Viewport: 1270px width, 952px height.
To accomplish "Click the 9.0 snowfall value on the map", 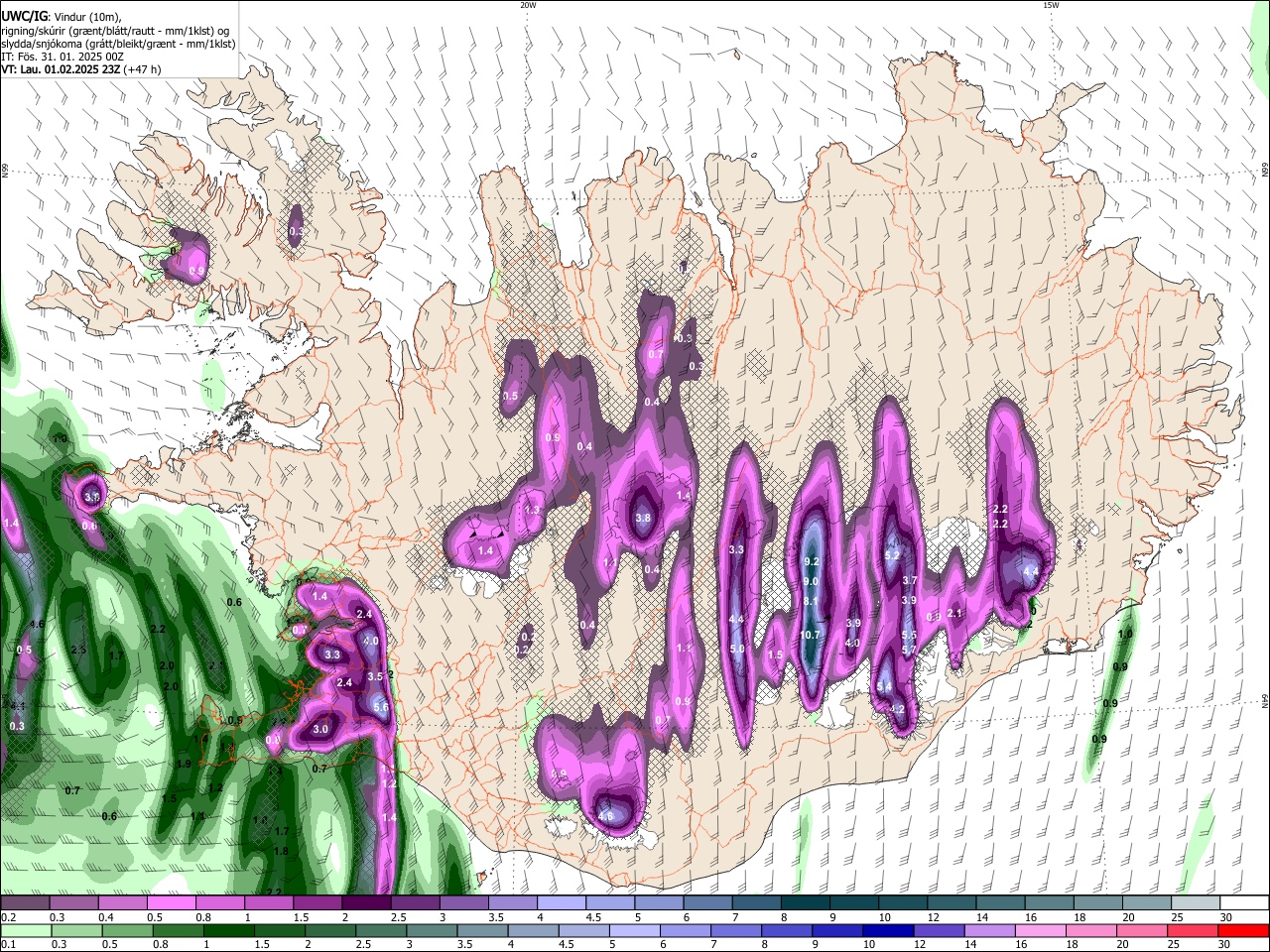I will [811, 581].
